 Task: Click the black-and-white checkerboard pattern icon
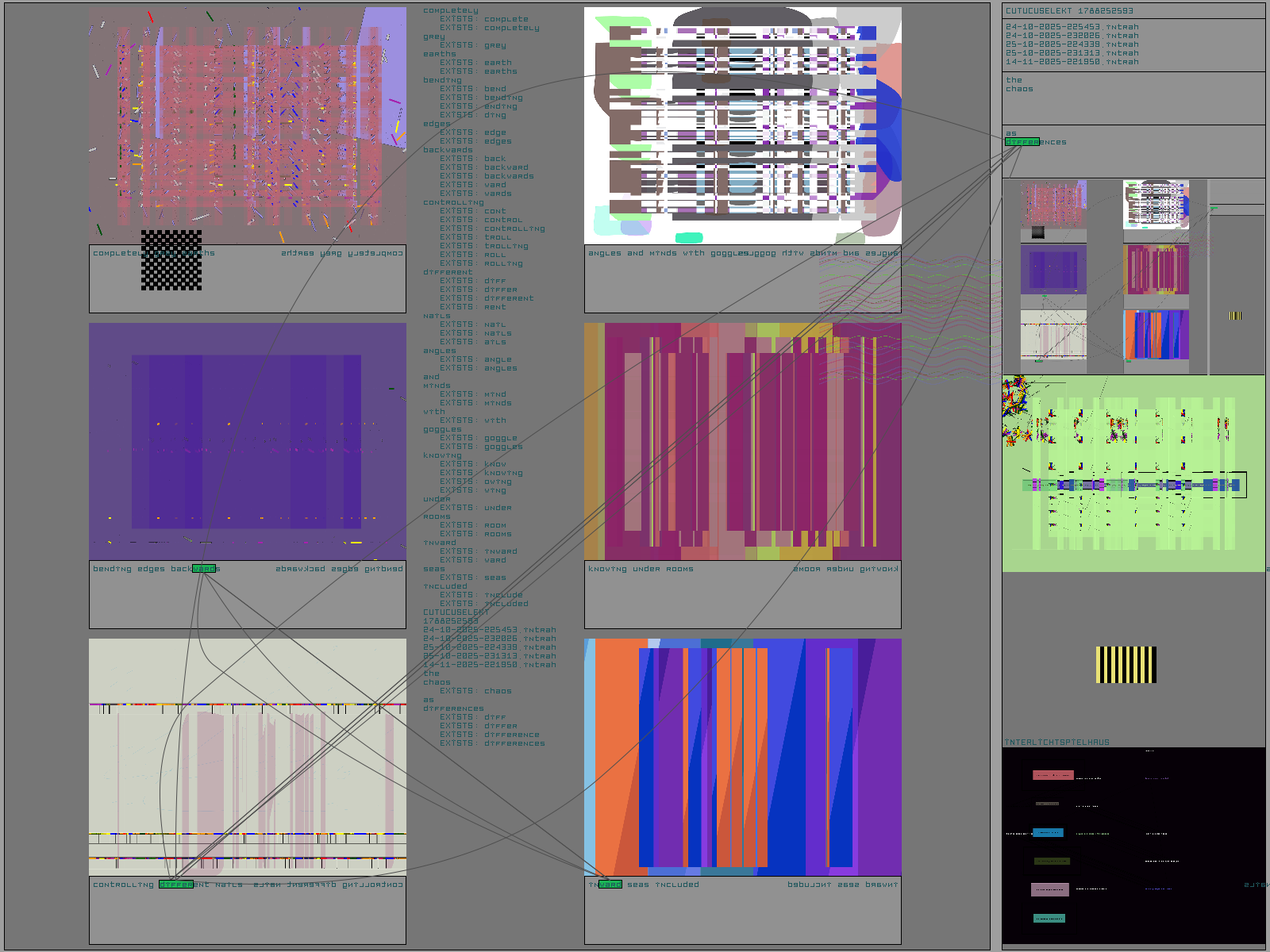[171, 260]
